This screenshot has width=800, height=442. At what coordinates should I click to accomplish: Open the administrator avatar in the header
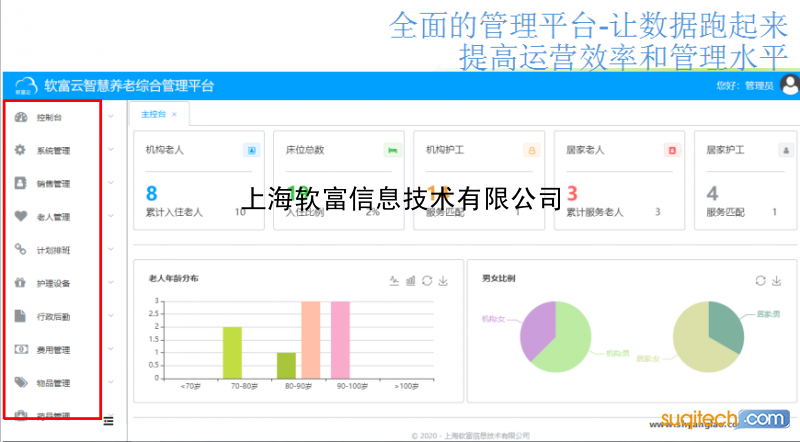790,85
